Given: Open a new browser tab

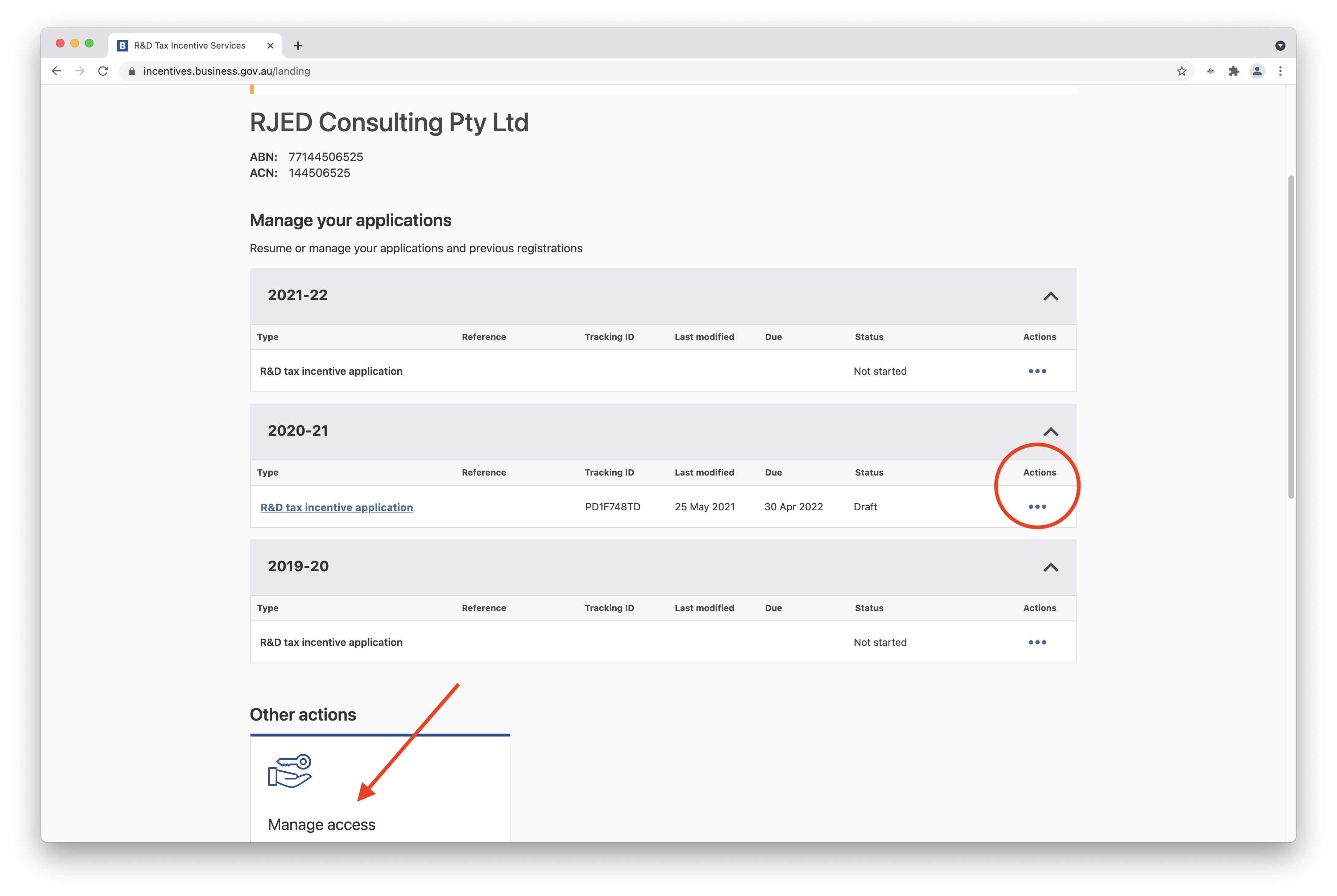Looking at the screenshot, I should pyautogui.click(x=298, y=46).
